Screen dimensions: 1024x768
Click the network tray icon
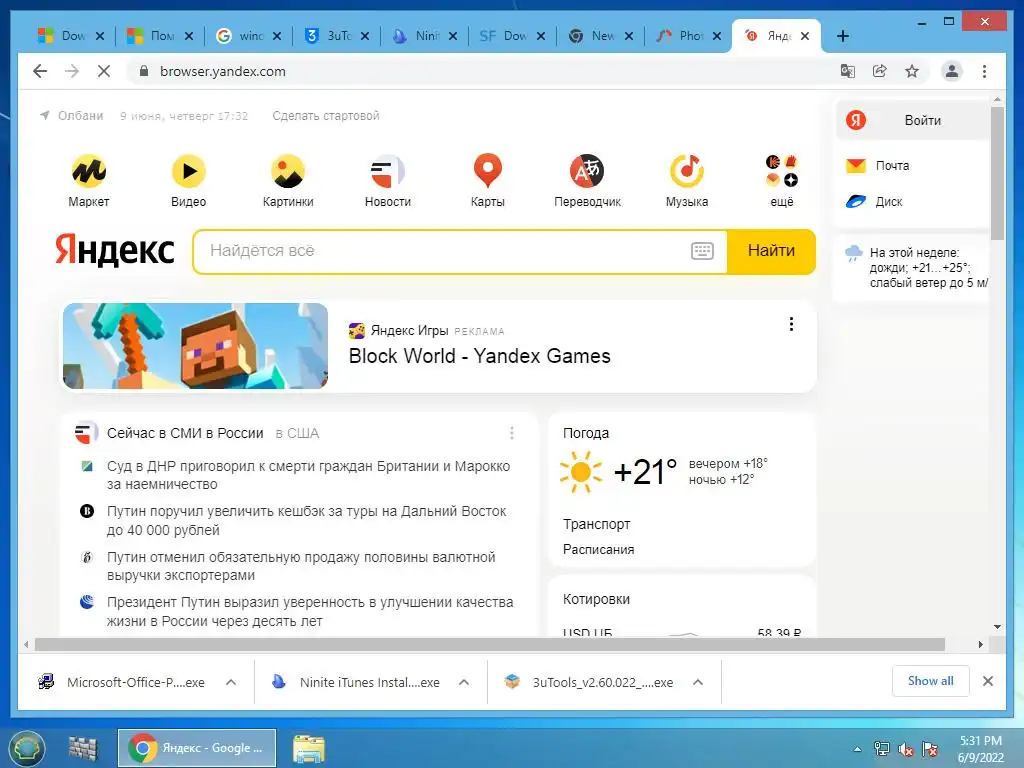coord(882,750)
